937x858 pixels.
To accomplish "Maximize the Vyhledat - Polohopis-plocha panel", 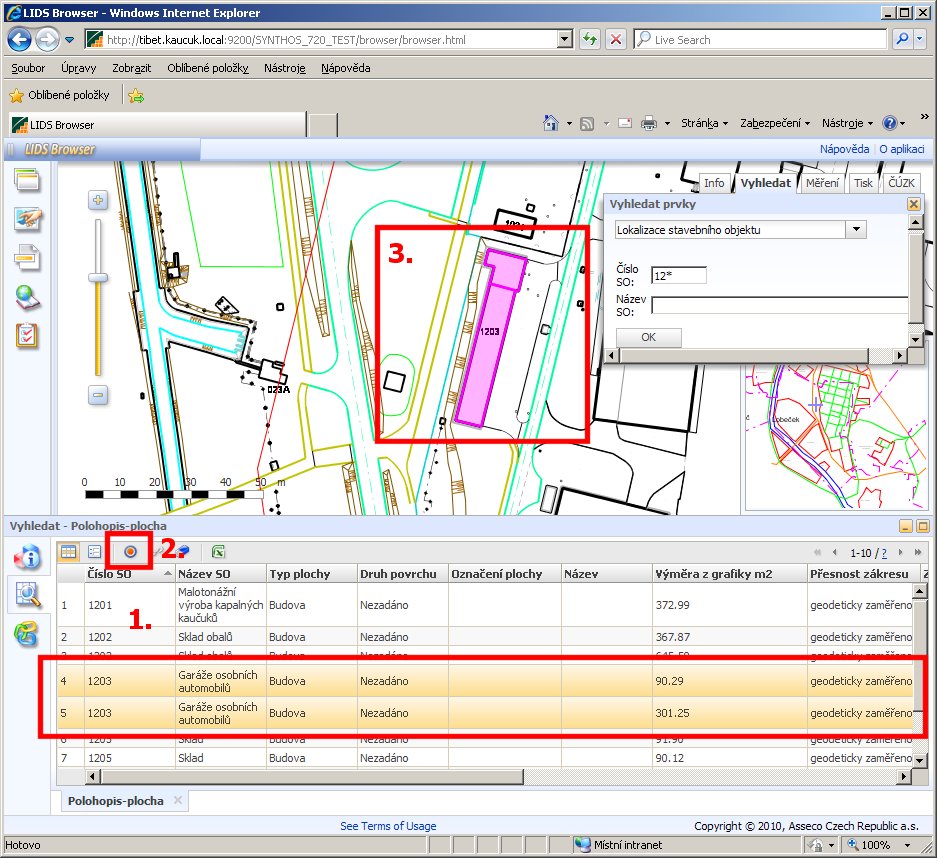I will pos(923,526).
